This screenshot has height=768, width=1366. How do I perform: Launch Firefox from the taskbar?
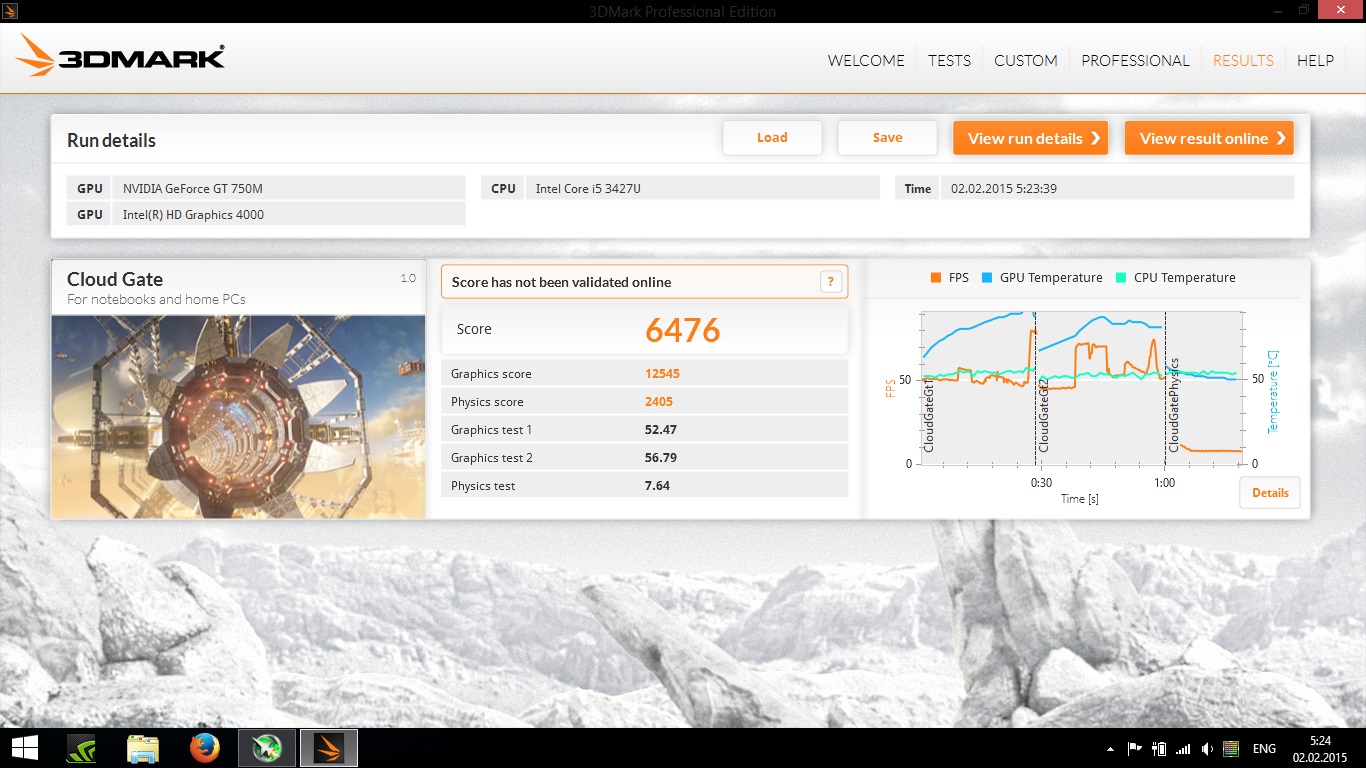(204, 748)
